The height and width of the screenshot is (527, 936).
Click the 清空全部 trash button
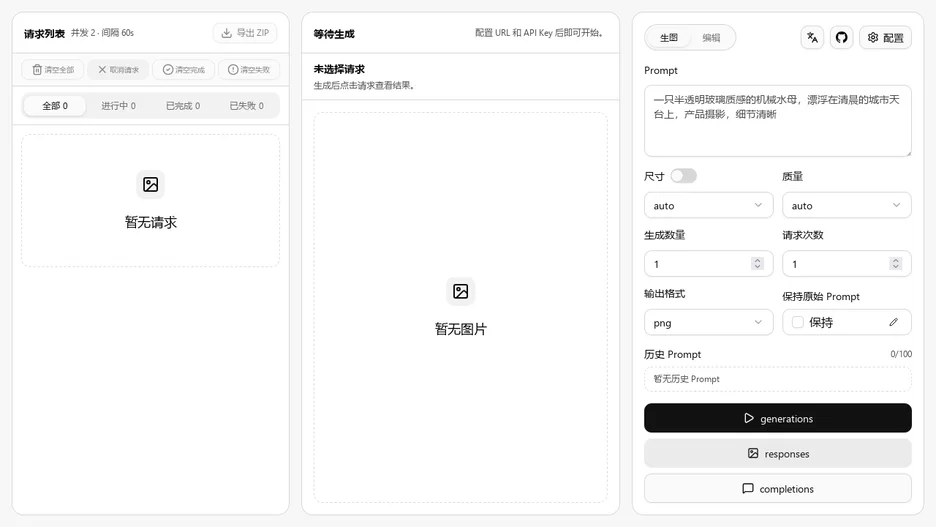[53, 70]
